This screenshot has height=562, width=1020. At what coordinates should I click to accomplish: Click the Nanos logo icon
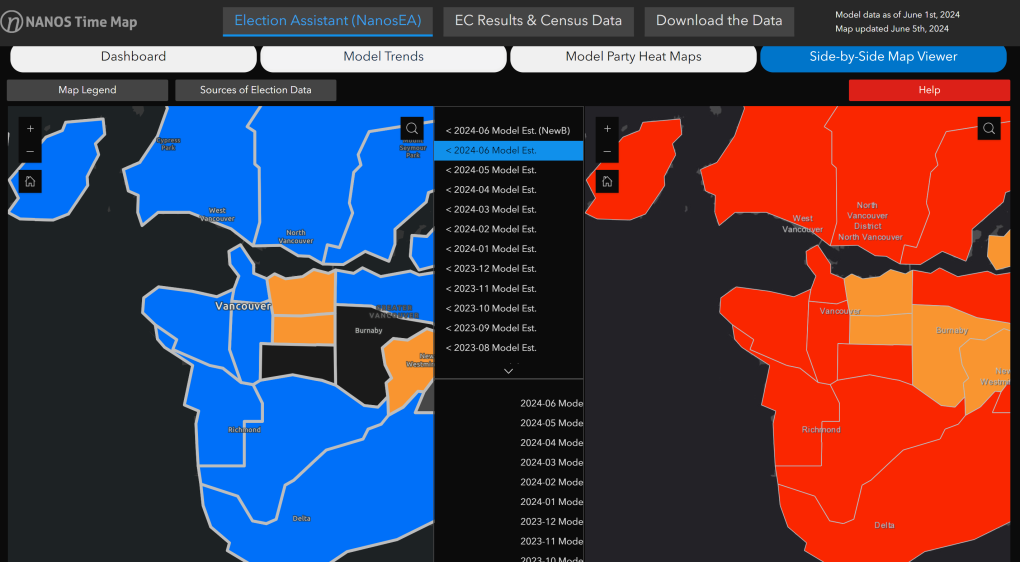(x=12, y=22)
